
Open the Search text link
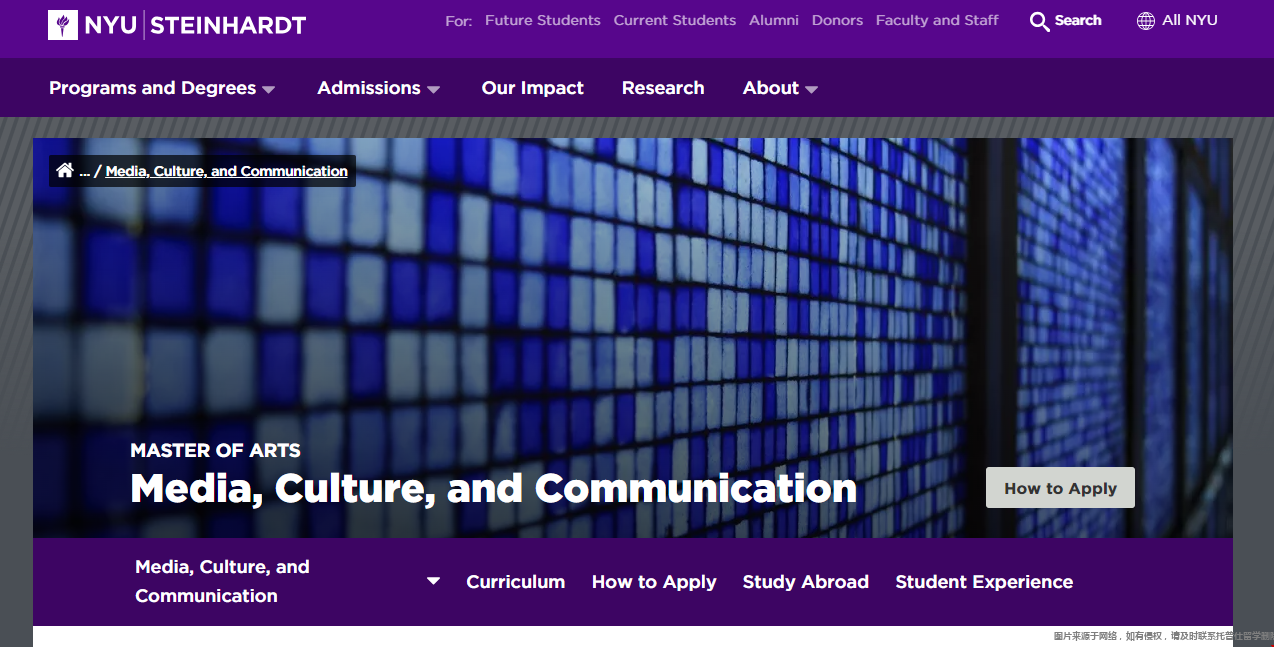(1078, 20)
